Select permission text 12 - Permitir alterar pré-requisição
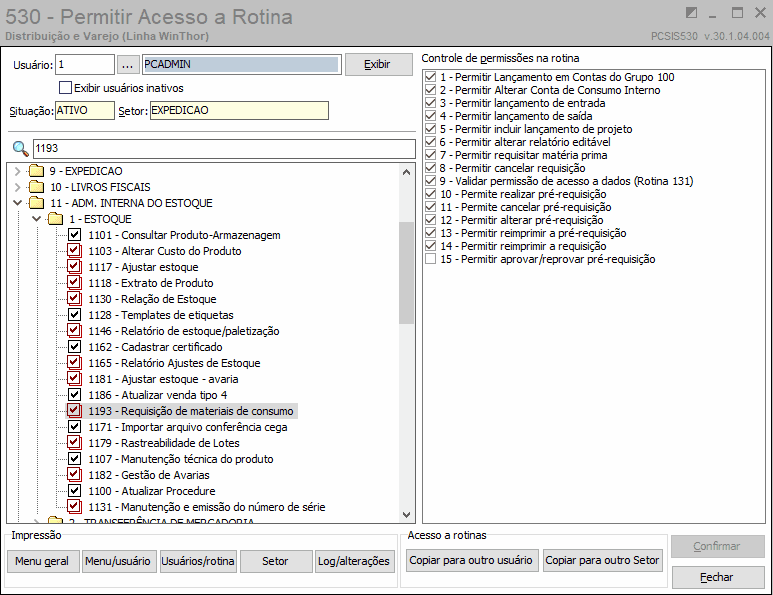Screen dimensions: 773x595 point(522,220)
